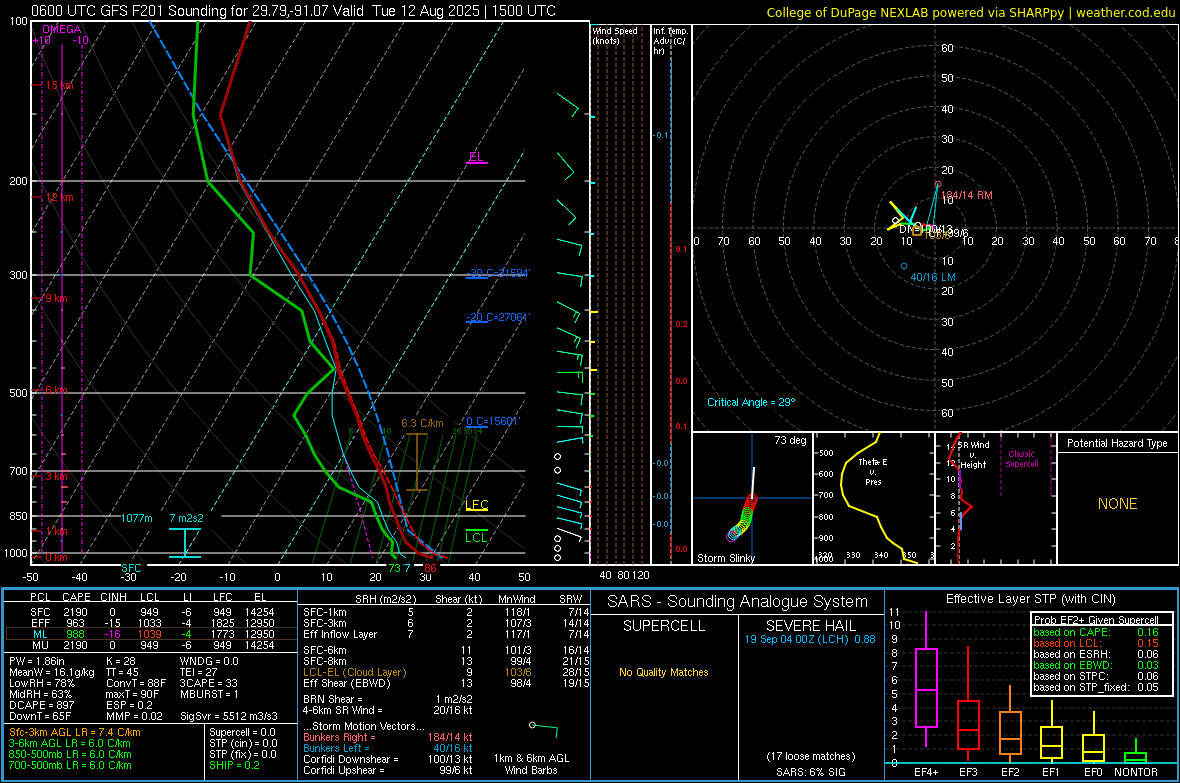This screenshot has height=783, width=1180.
Task: Click the based on CAPE: 0.16 line
Action: point(1096,632)
